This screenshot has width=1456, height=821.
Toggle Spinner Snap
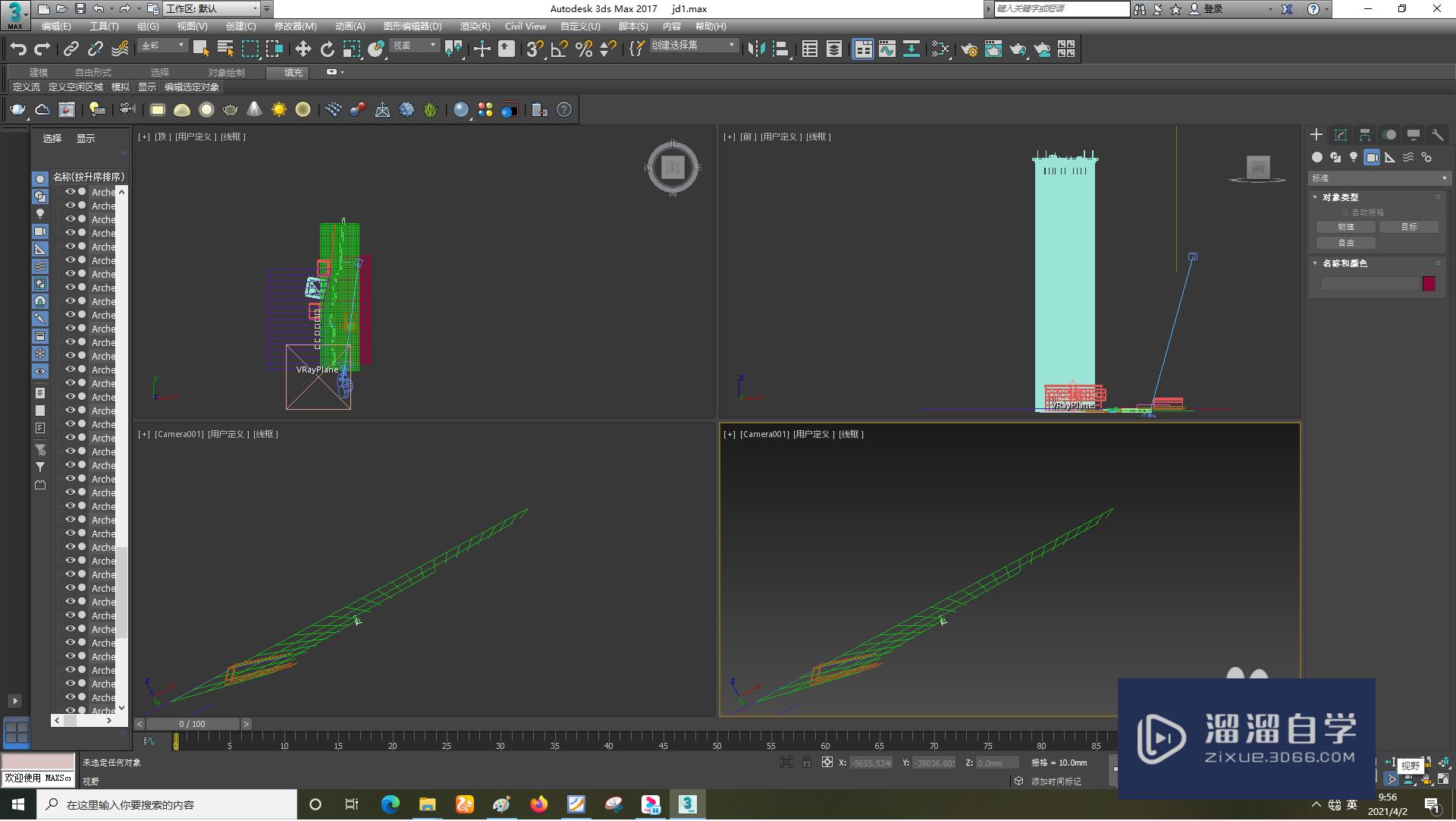pos(608,49)
